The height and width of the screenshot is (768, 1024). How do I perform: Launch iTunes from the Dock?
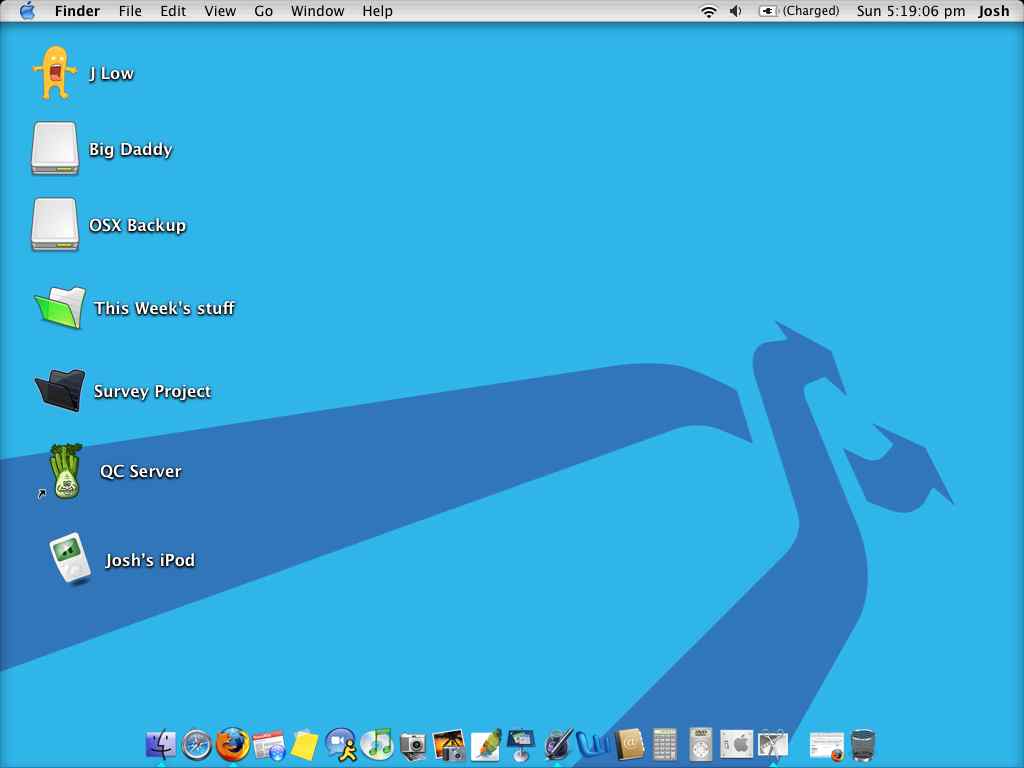click(377, 744)
